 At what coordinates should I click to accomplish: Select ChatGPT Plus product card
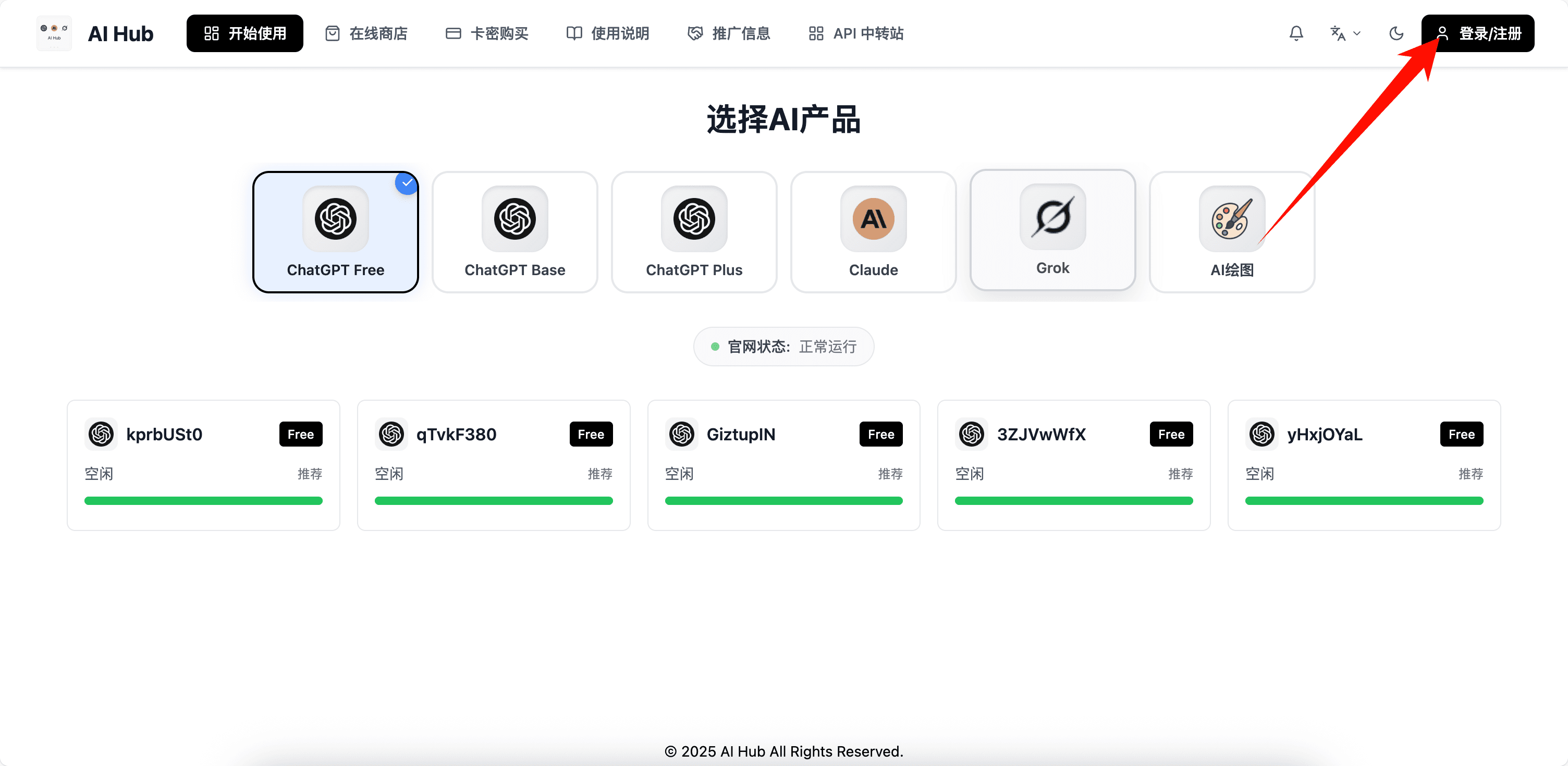coord(694,232)
